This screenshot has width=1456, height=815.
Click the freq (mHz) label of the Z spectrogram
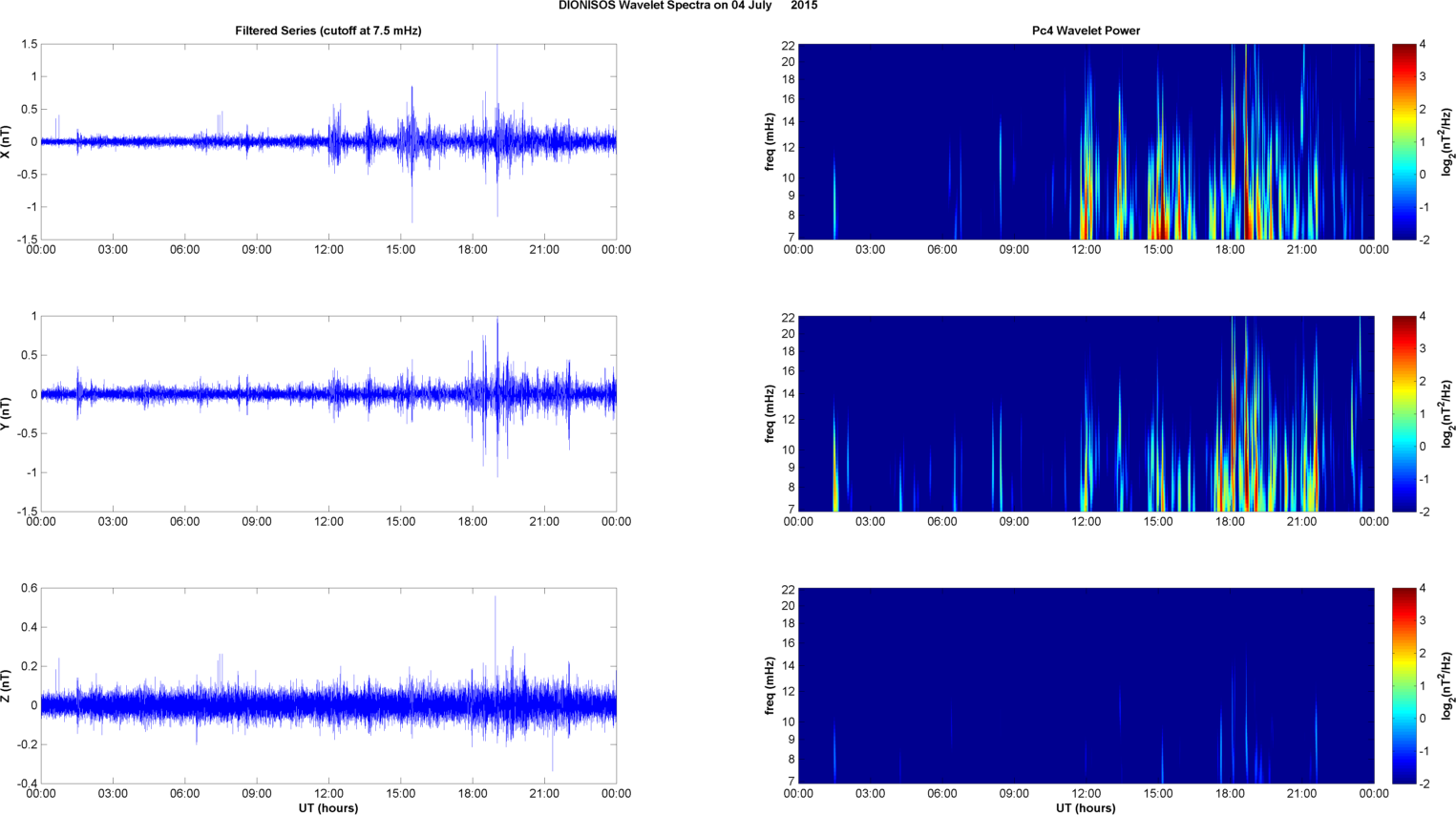(x=770, y=686)
